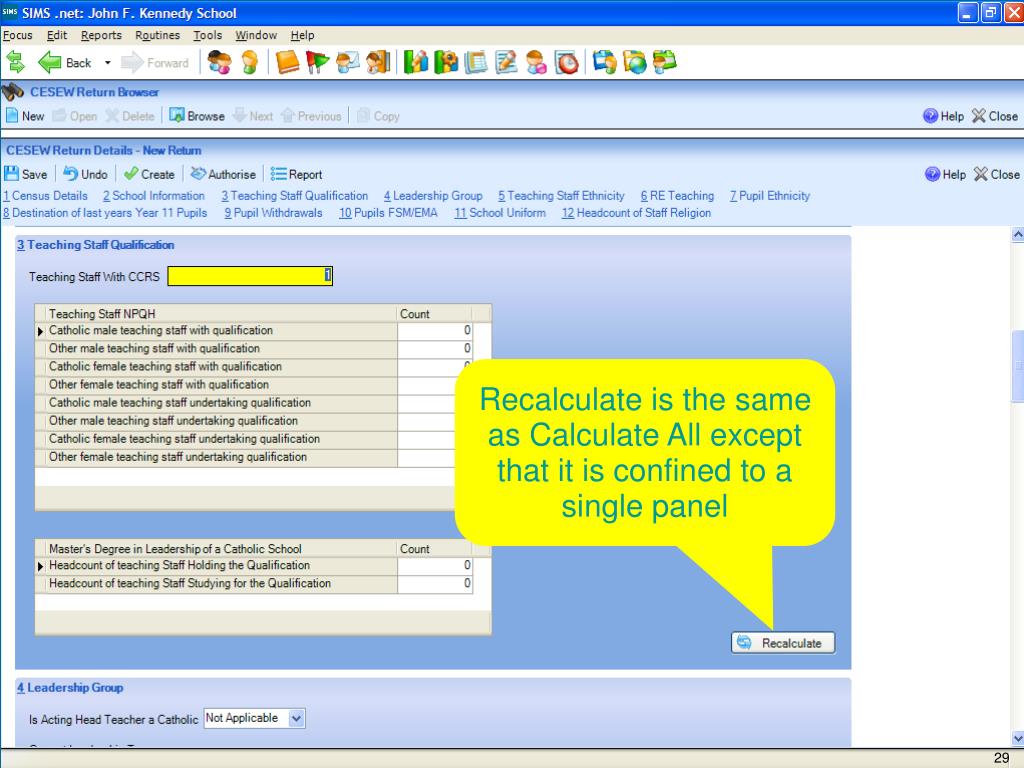
Task: Click the green double-arrow refresh icon
Action: click(x=15, y=63)
